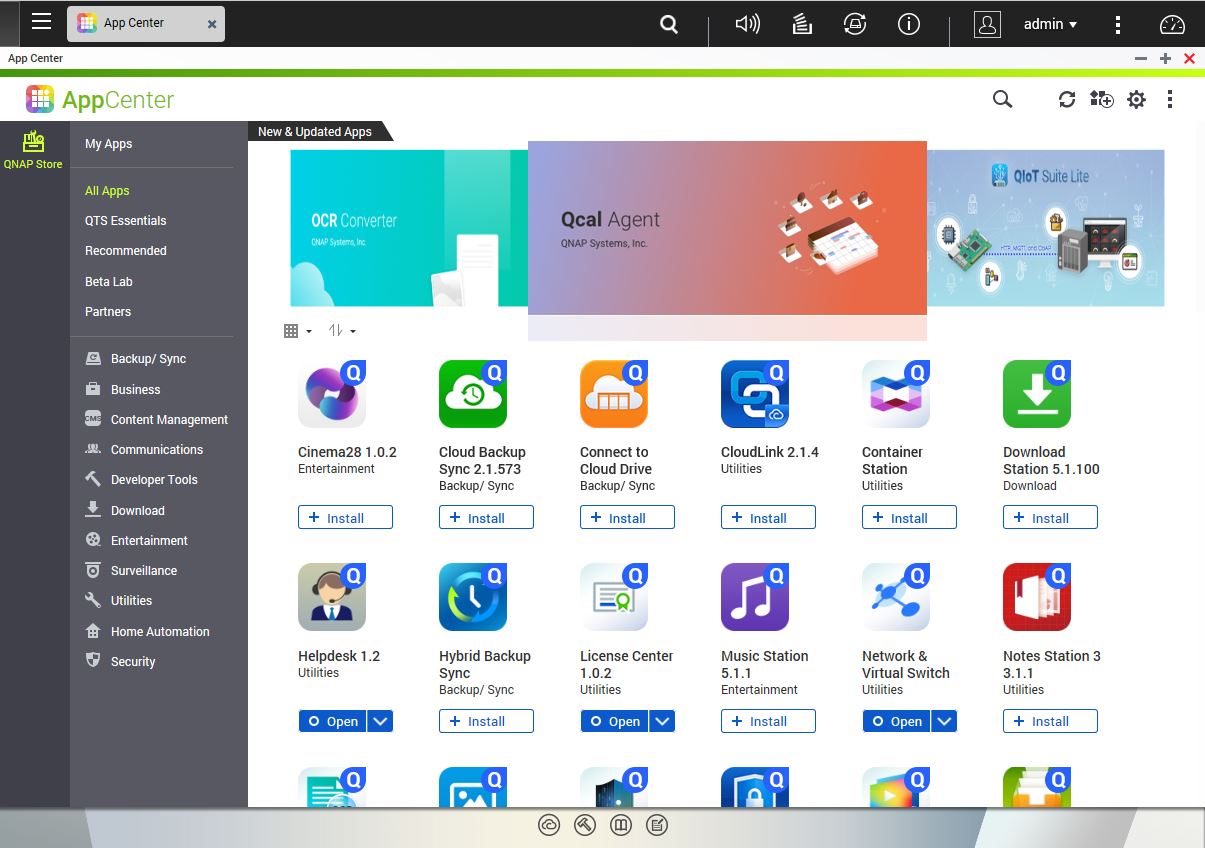Click the Cloud Backup Sync app icon

tap(473, 394)
